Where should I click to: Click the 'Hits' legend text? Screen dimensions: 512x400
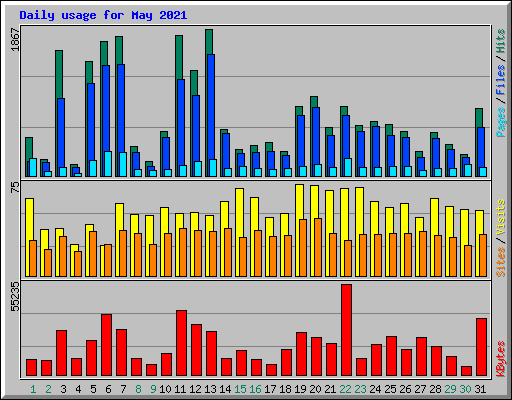(x=500, y=41)
